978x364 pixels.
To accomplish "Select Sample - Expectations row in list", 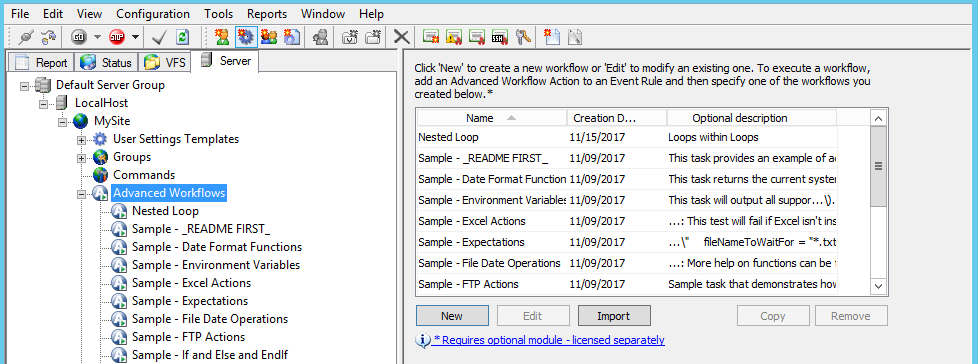I will (627, 242).
